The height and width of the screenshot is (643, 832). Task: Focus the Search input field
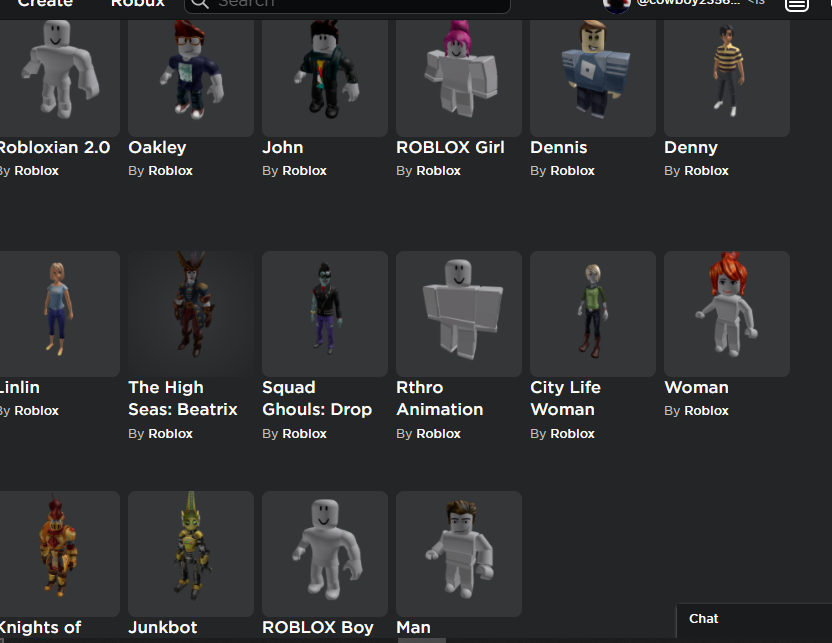point(347,4)
